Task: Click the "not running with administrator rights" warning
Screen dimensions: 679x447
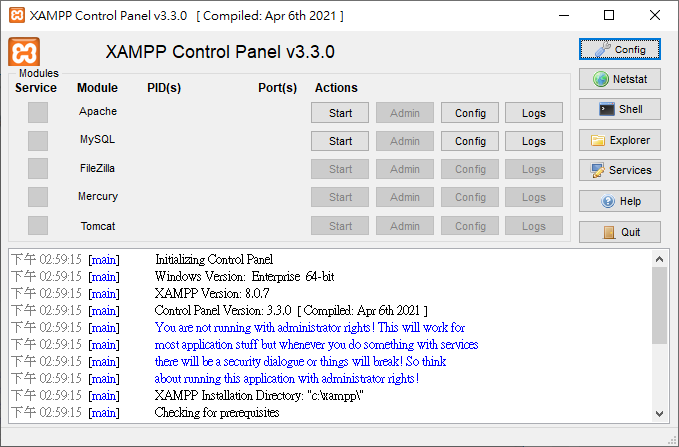Action: pyautogui.click(x=310, y=327)
